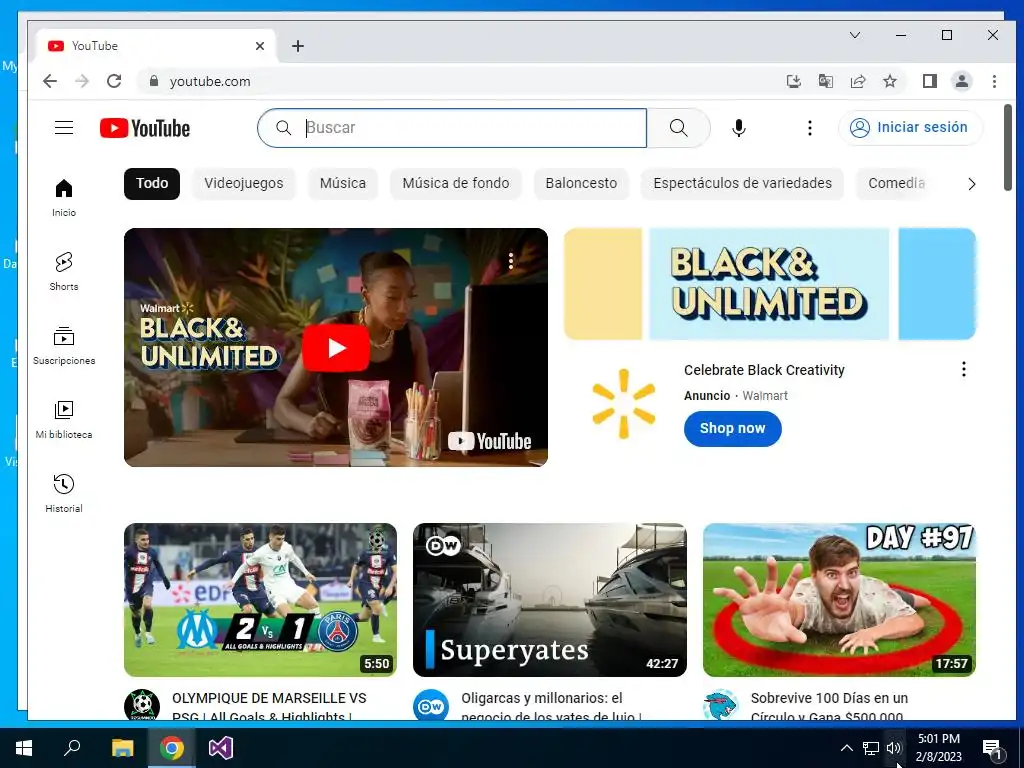Go to Inicio in sidebar

click(64, 199)
